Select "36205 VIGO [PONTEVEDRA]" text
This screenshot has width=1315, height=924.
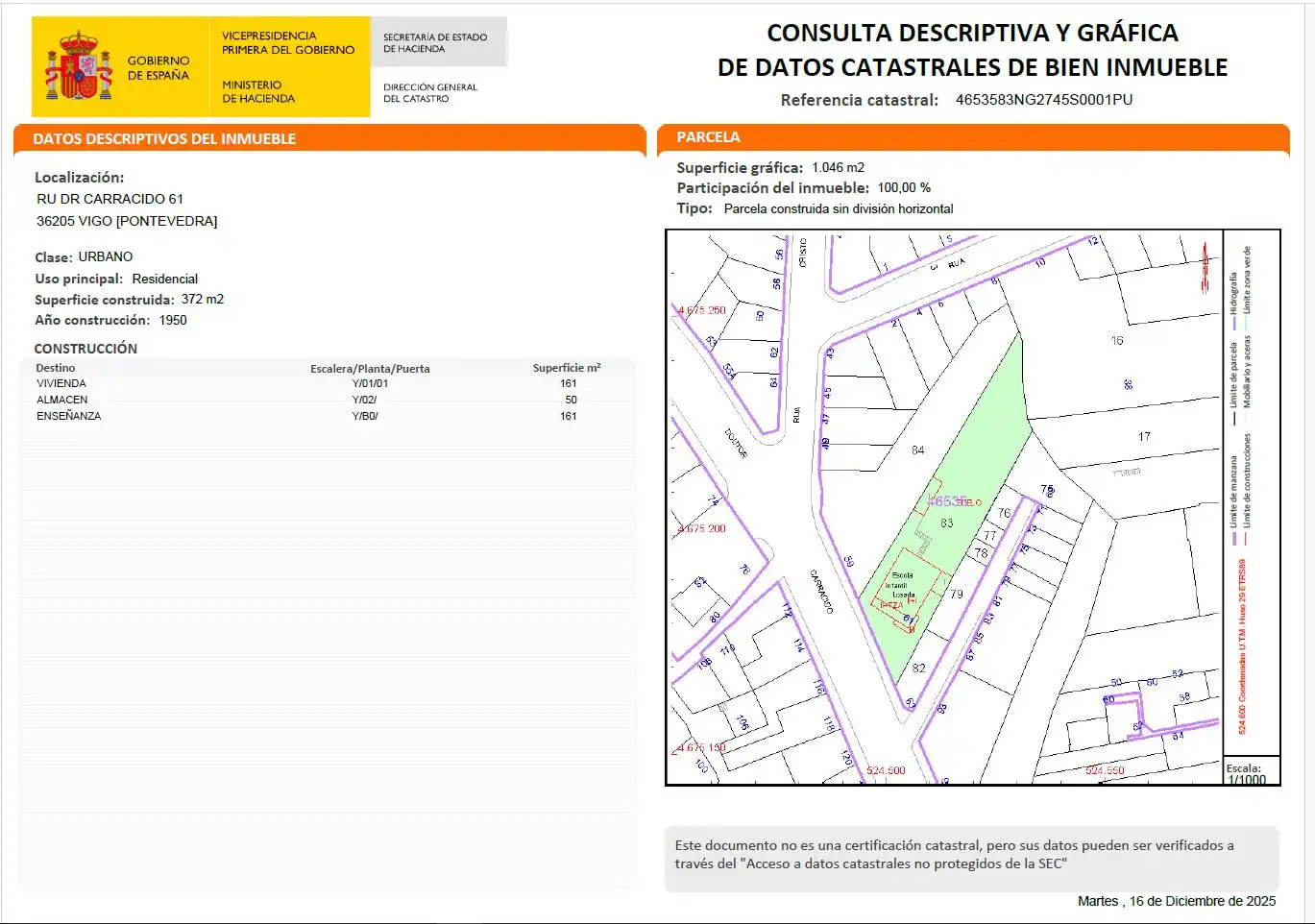[127, 221]
